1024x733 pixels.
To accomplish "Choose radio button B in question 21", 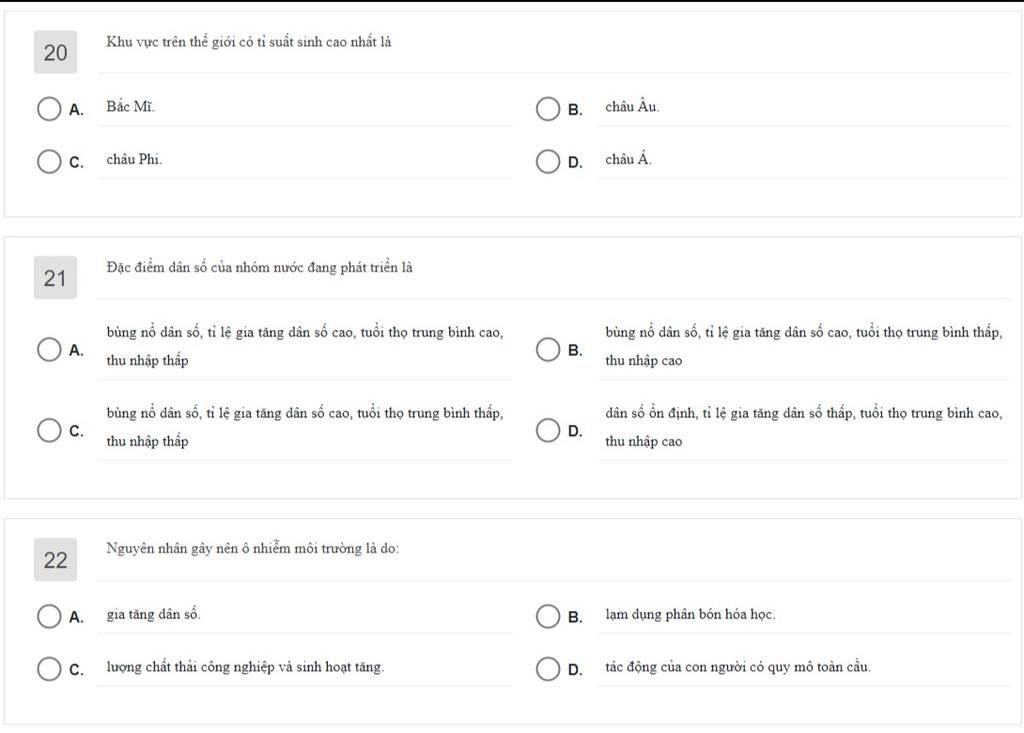I will pyautogui.click(x=548, y=350).
